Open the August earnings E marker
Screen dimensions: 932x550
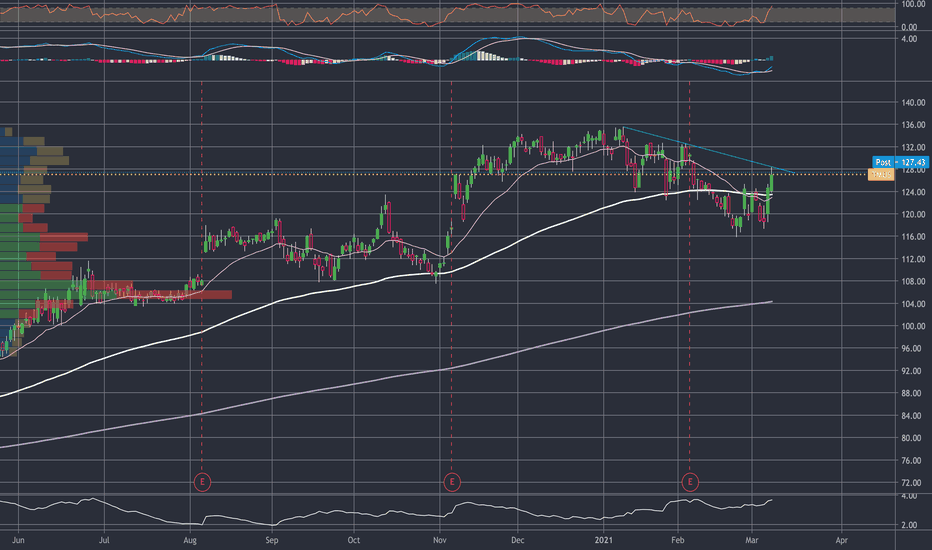(202, 482)
